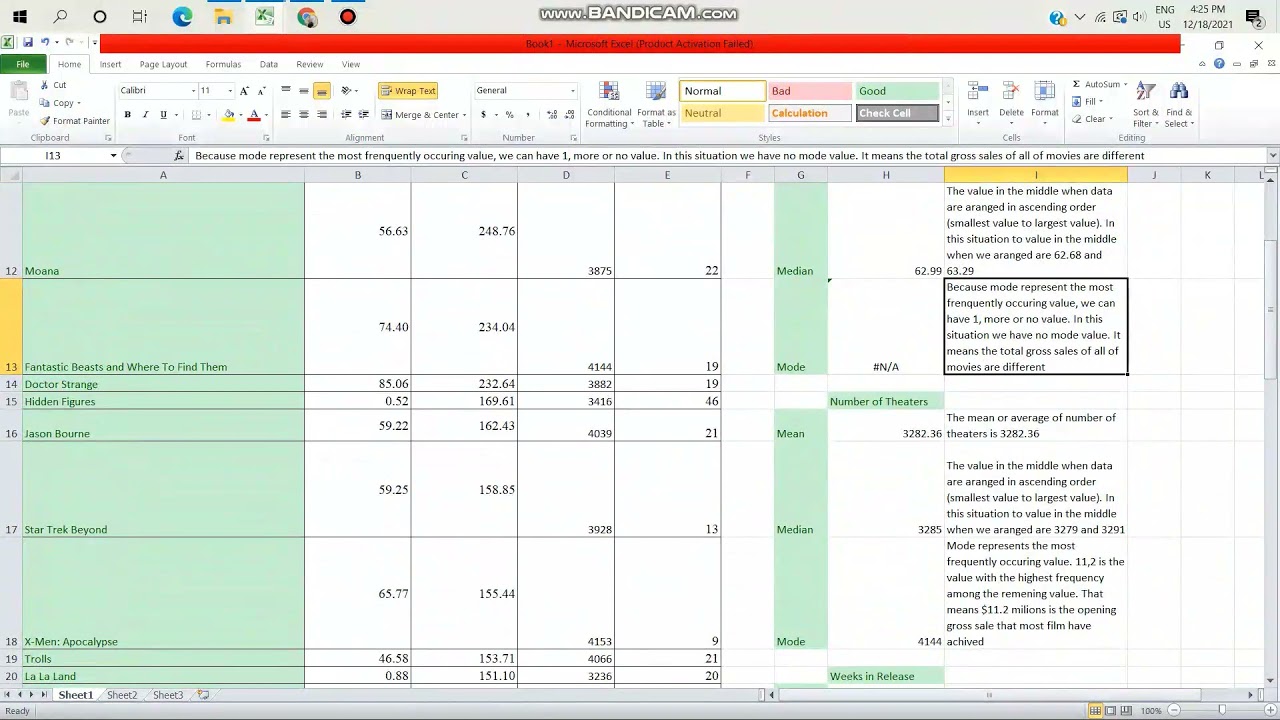Save the workbook with the floppy disk icon
Viewport: 1280px width, 720px height.
(28, 43)
